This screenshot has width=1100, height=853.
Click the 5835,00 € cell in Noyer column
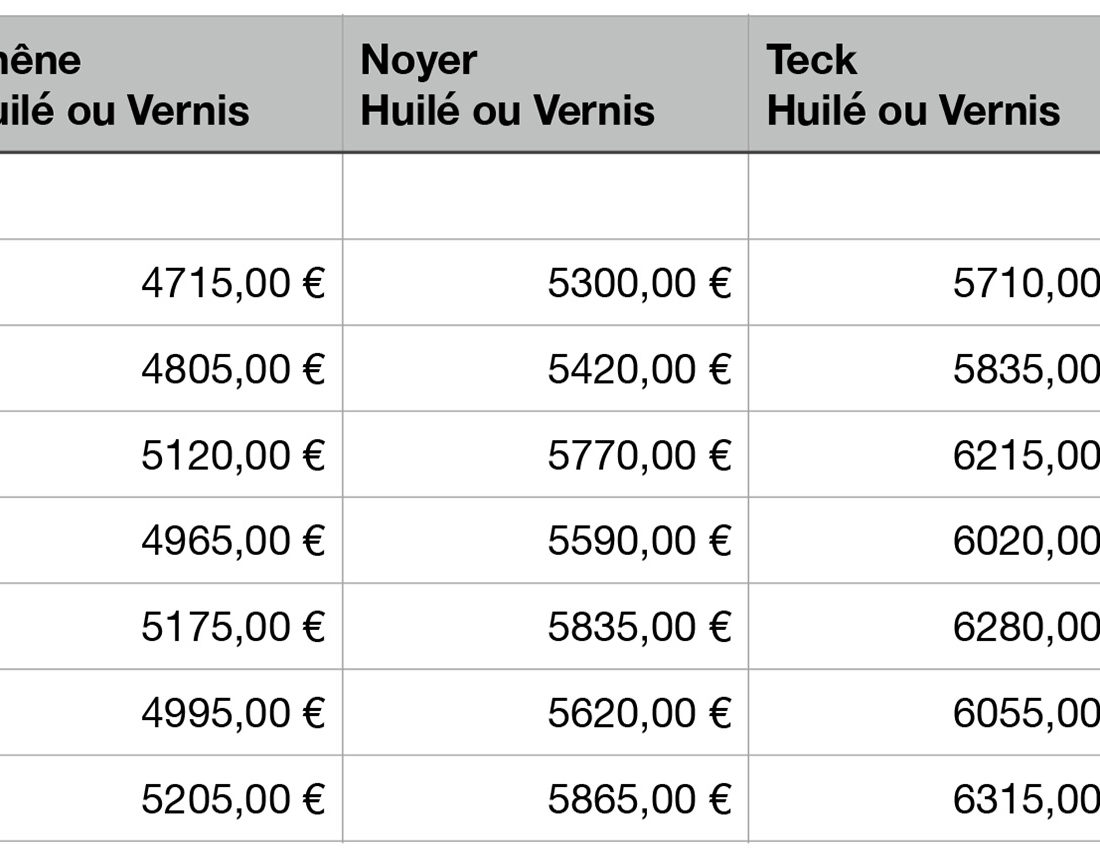click(x=639, y=627)
